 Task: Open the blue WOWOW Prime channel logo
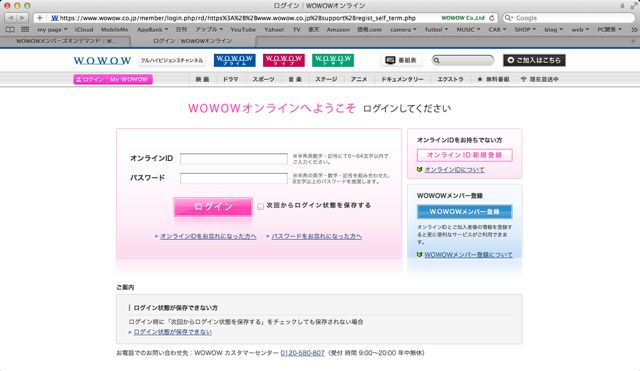(235, 60)
